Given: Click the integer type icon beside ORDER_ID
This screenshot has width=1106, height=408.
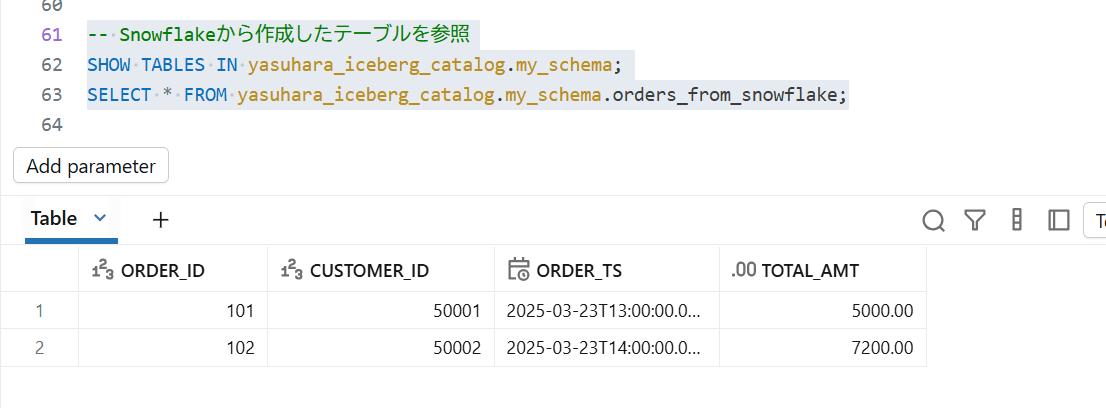Looking at the screenshot, I should pos(101,269).
